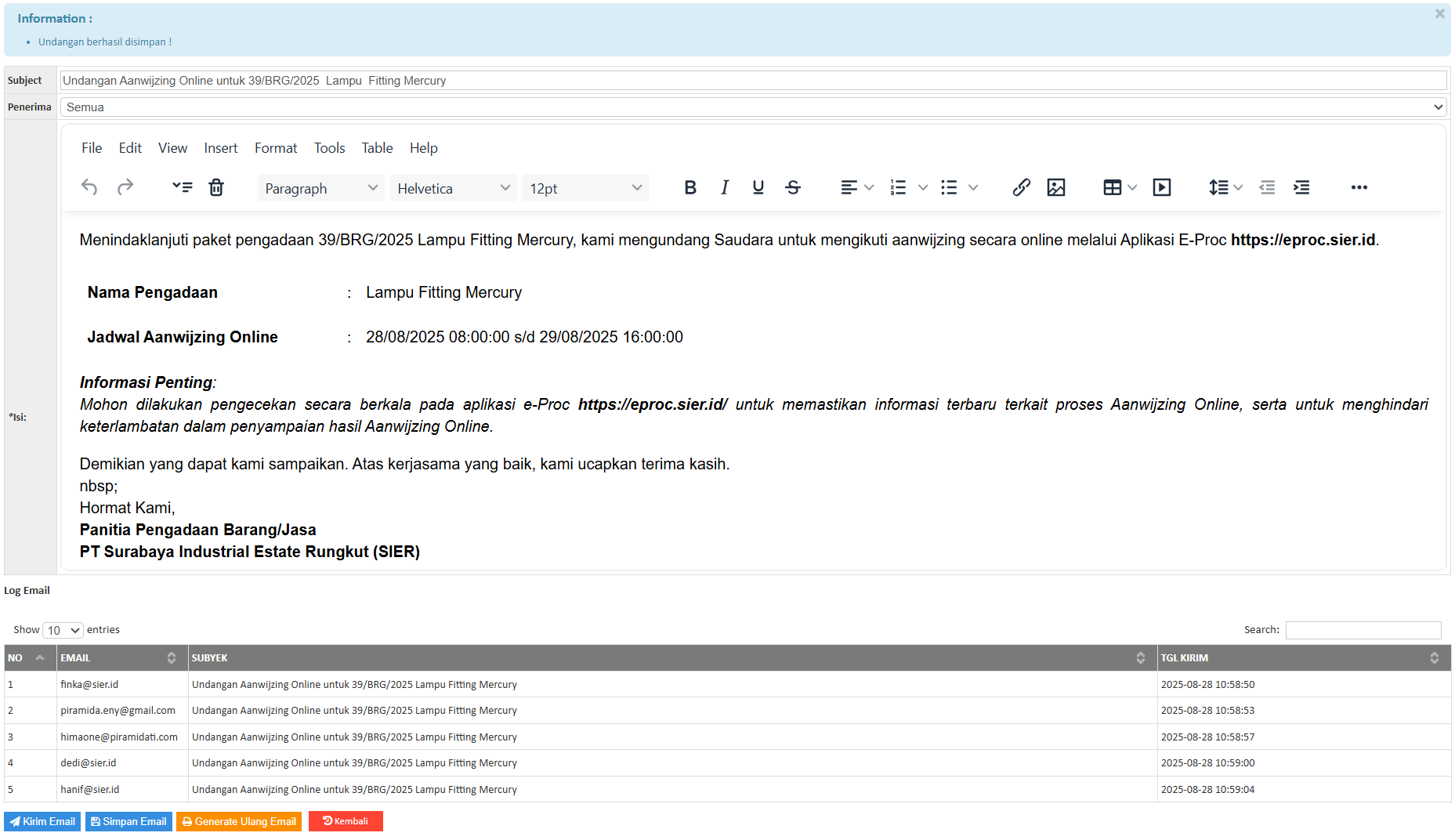Viewport: 1455px width, 840px height.
Task: Click the Insert media icon
Action: click(x=1162, y=187)
